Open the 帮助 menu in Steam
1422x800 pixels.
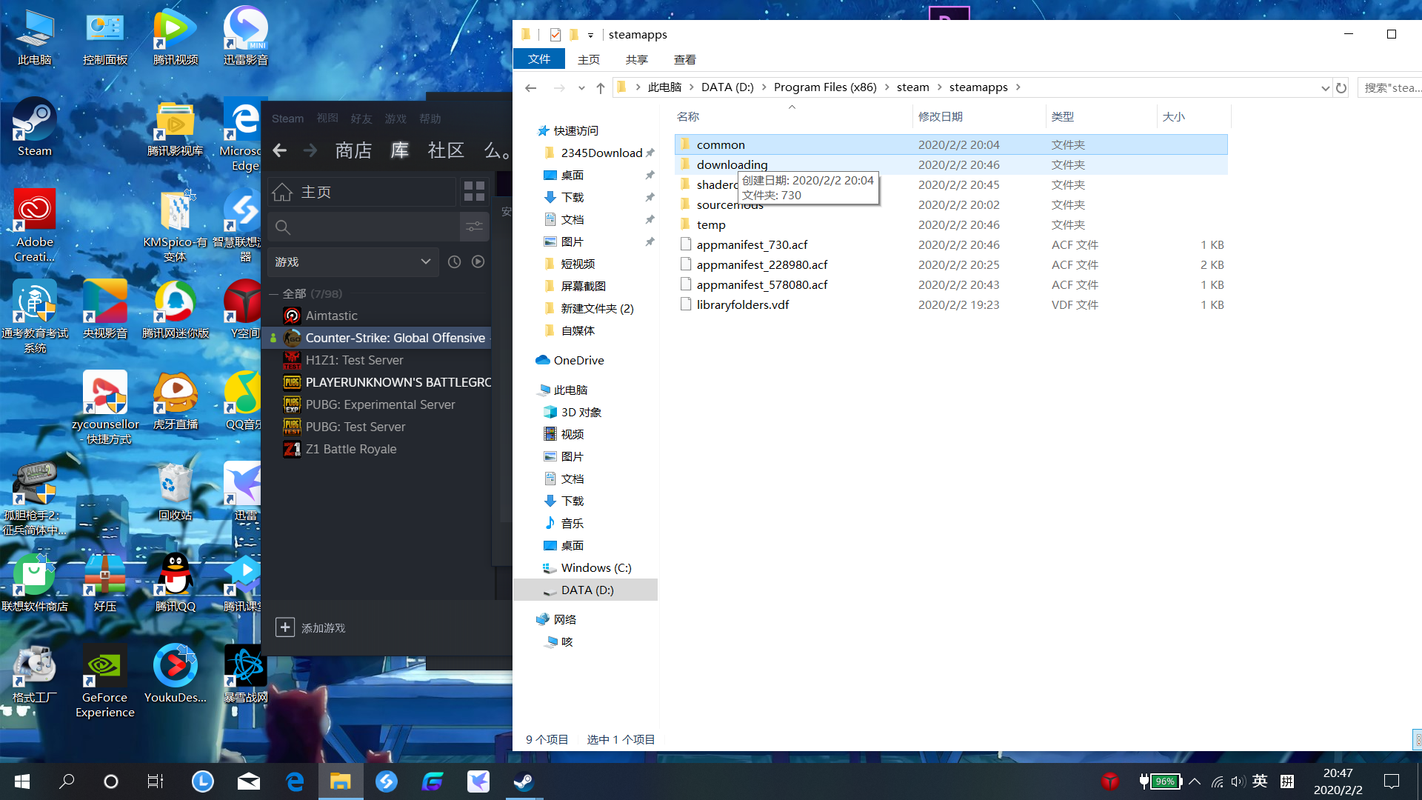pos(430,119)
